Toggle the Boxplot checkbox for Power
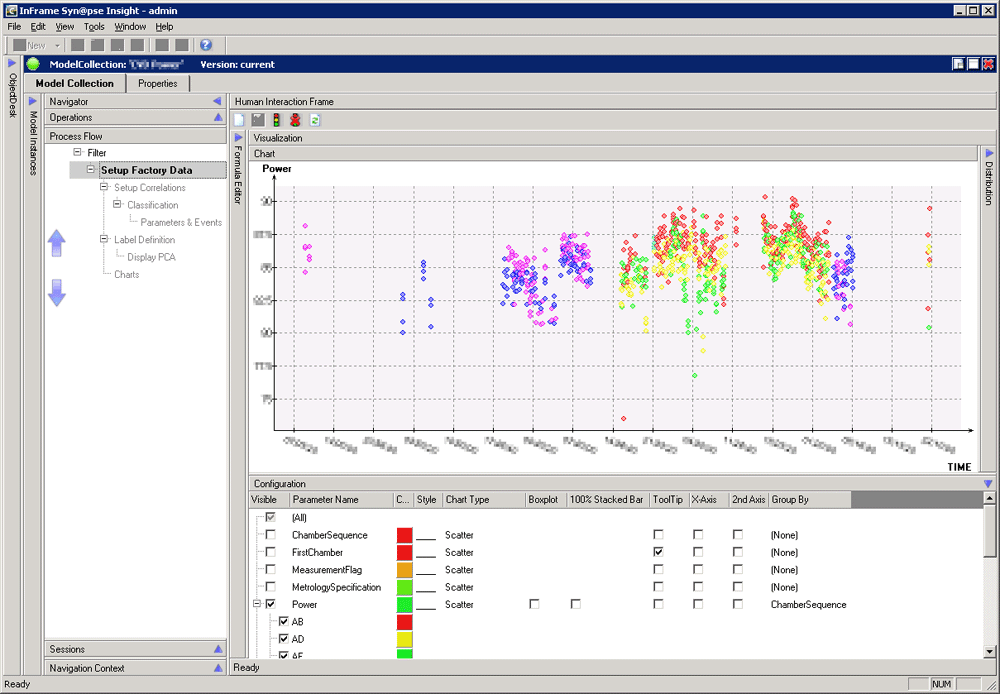 [x=535, y=604]
